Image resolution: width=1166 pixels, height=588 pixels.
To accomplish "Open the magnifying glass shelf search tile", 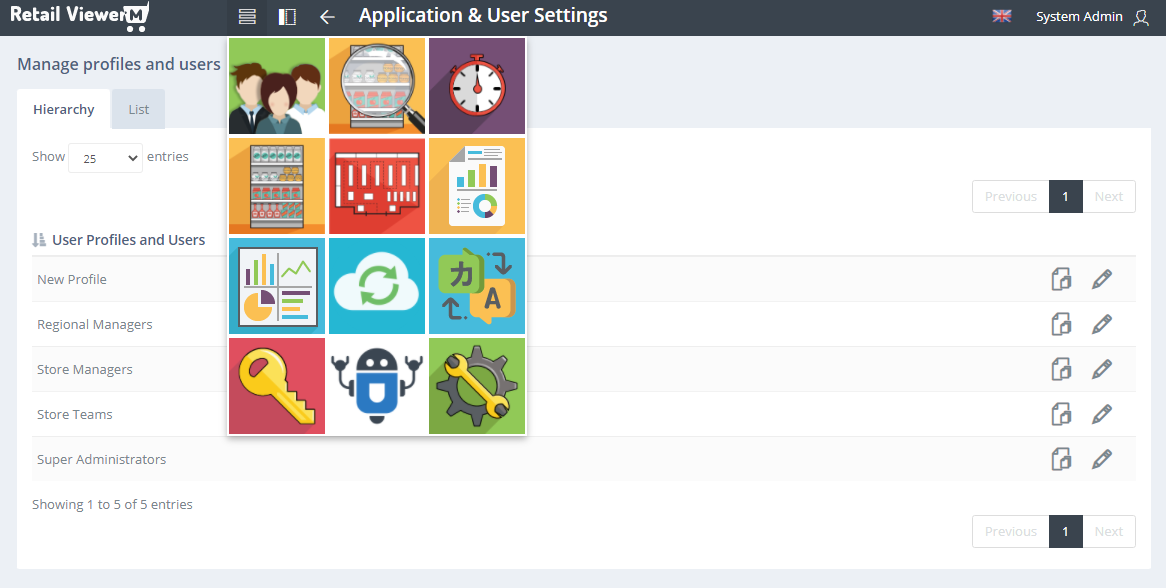I will [x=377, y=86].
